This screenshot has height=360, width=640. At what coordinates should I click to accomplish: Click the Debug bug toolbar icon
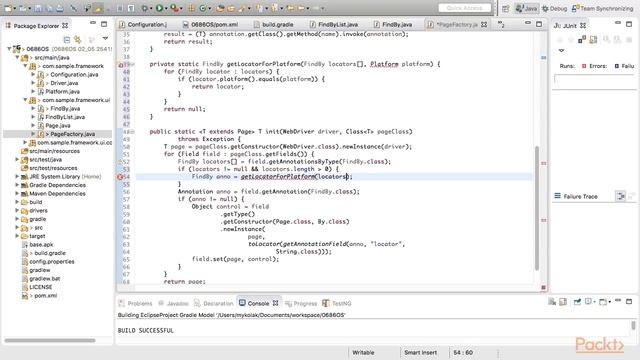tap(144, 8)
